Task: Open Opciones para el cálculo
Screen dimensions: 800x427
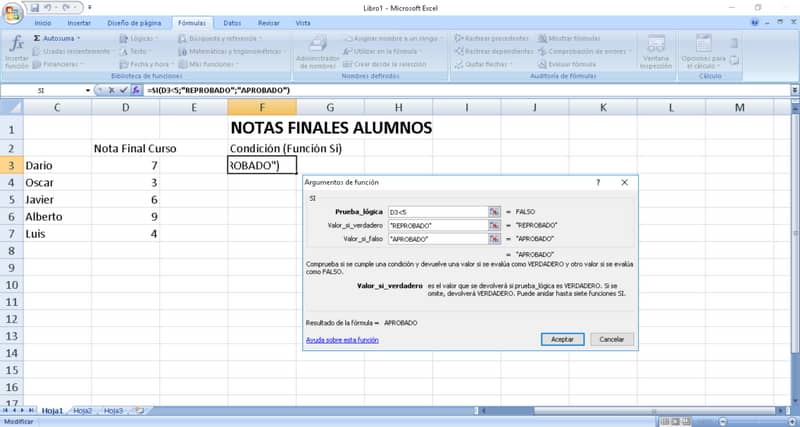Action: [703, 51]
